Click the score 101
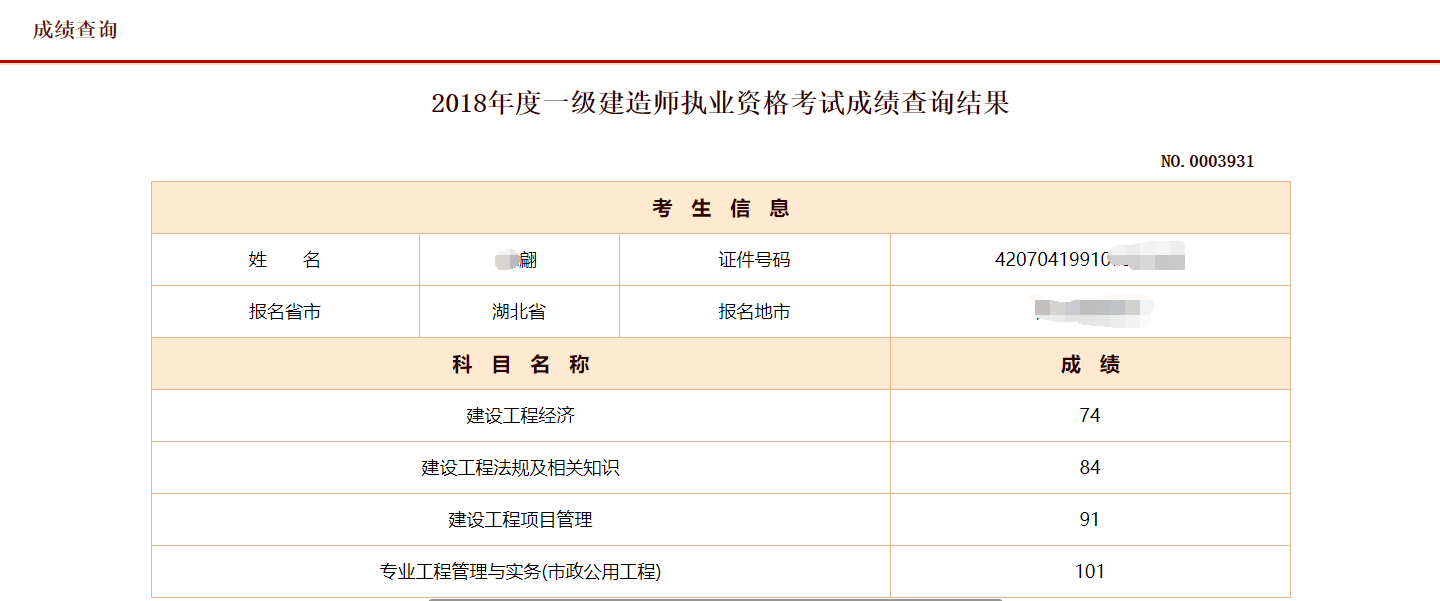The width and height of the screenshot is (1440, 601). 1090,572
